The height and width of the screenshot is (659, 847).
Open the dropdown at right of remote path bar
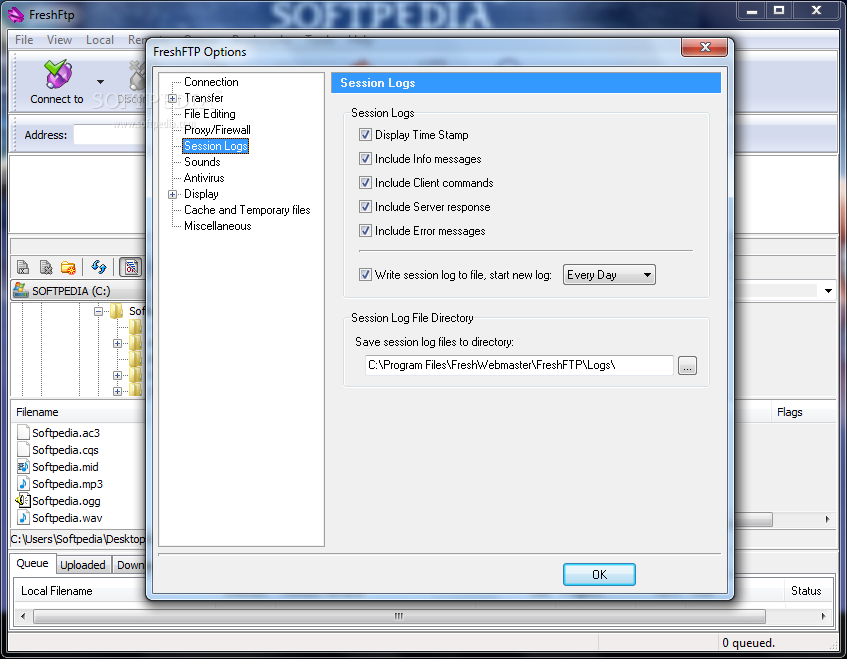pos(828,291)
